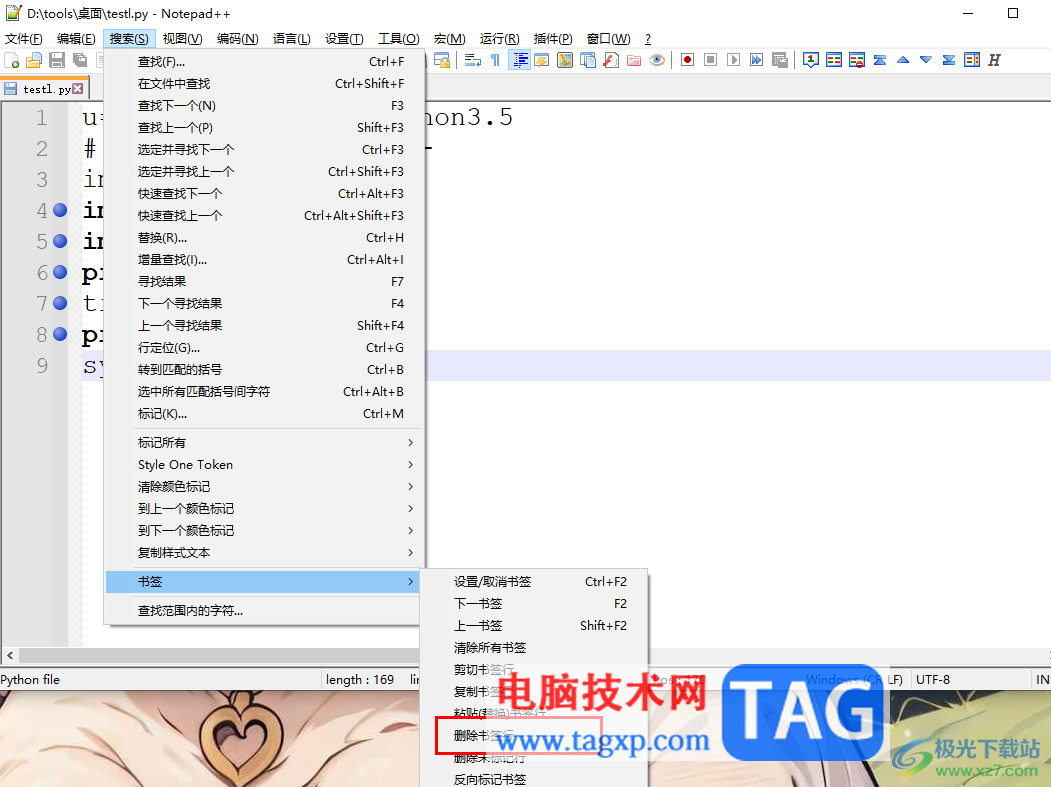The width and height of the screenshot is (1051, 787).
Task: Choose 在文件中查找 menu entry
Action: pos(263,84)
